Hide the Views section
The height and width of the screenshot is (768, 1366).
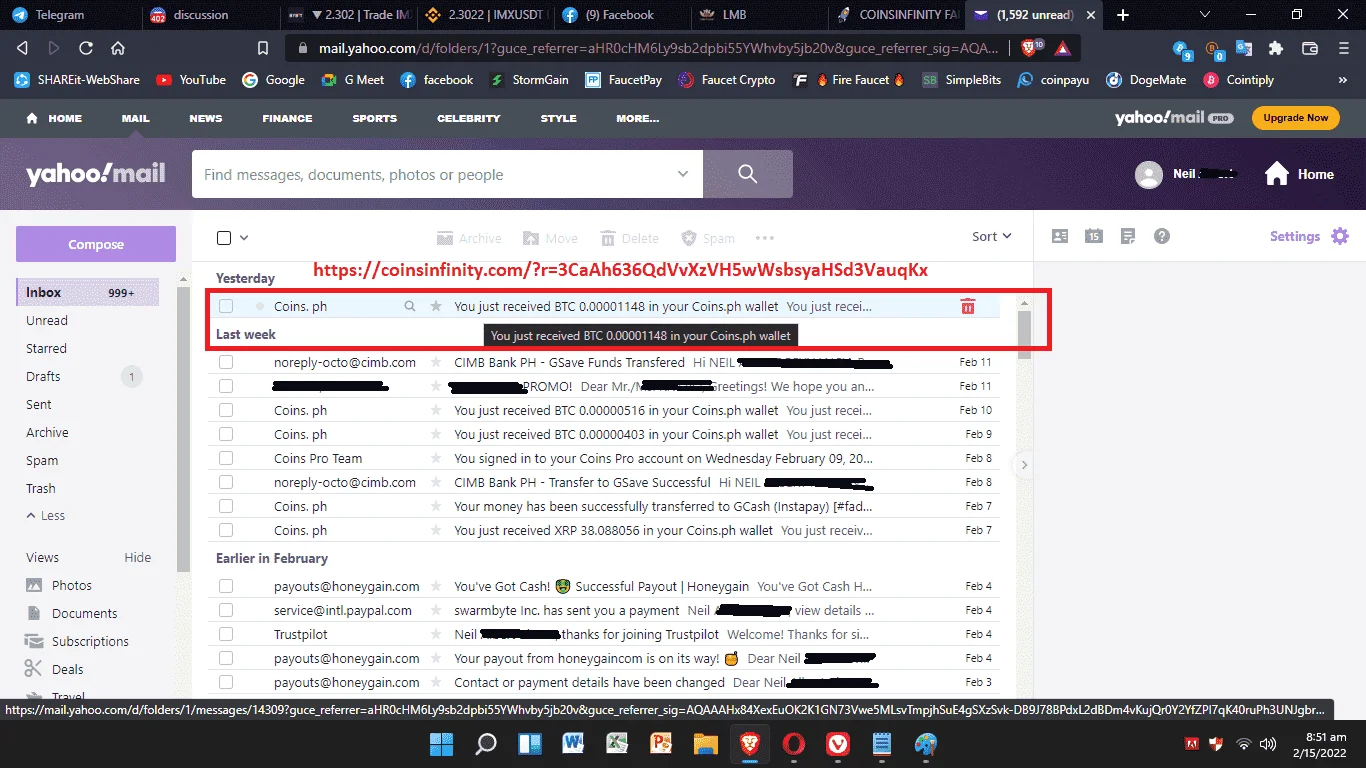[138, 557]
